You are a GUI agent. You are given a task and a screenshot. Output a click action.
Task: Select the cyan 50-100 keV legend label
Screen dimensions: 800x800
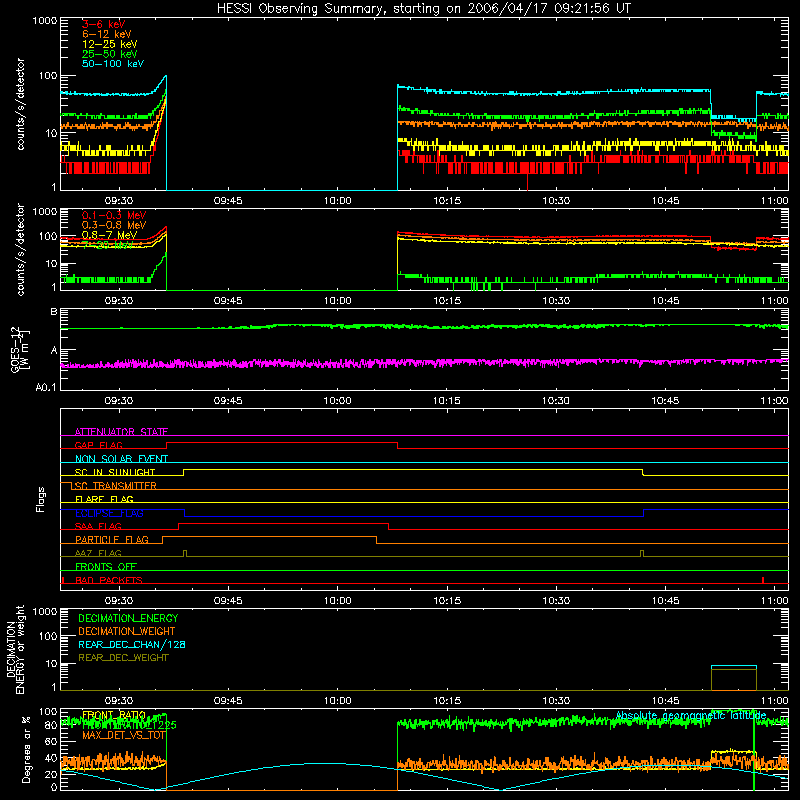pyautogui.click(x=113, y=64)
